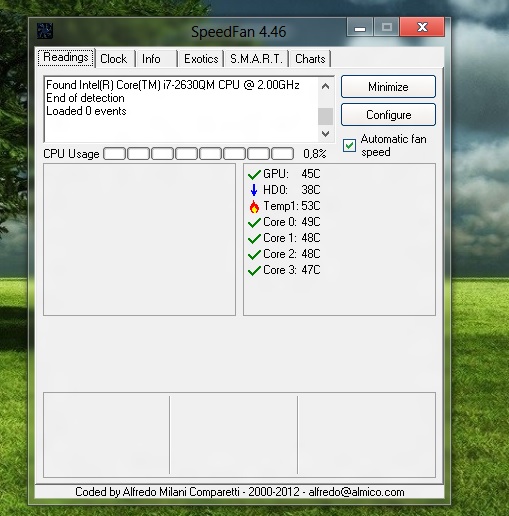This screenshot has height=516, width=509.
Task: Close the SpeedFan window
Action: pyautogui.click(x=422, y=27)
